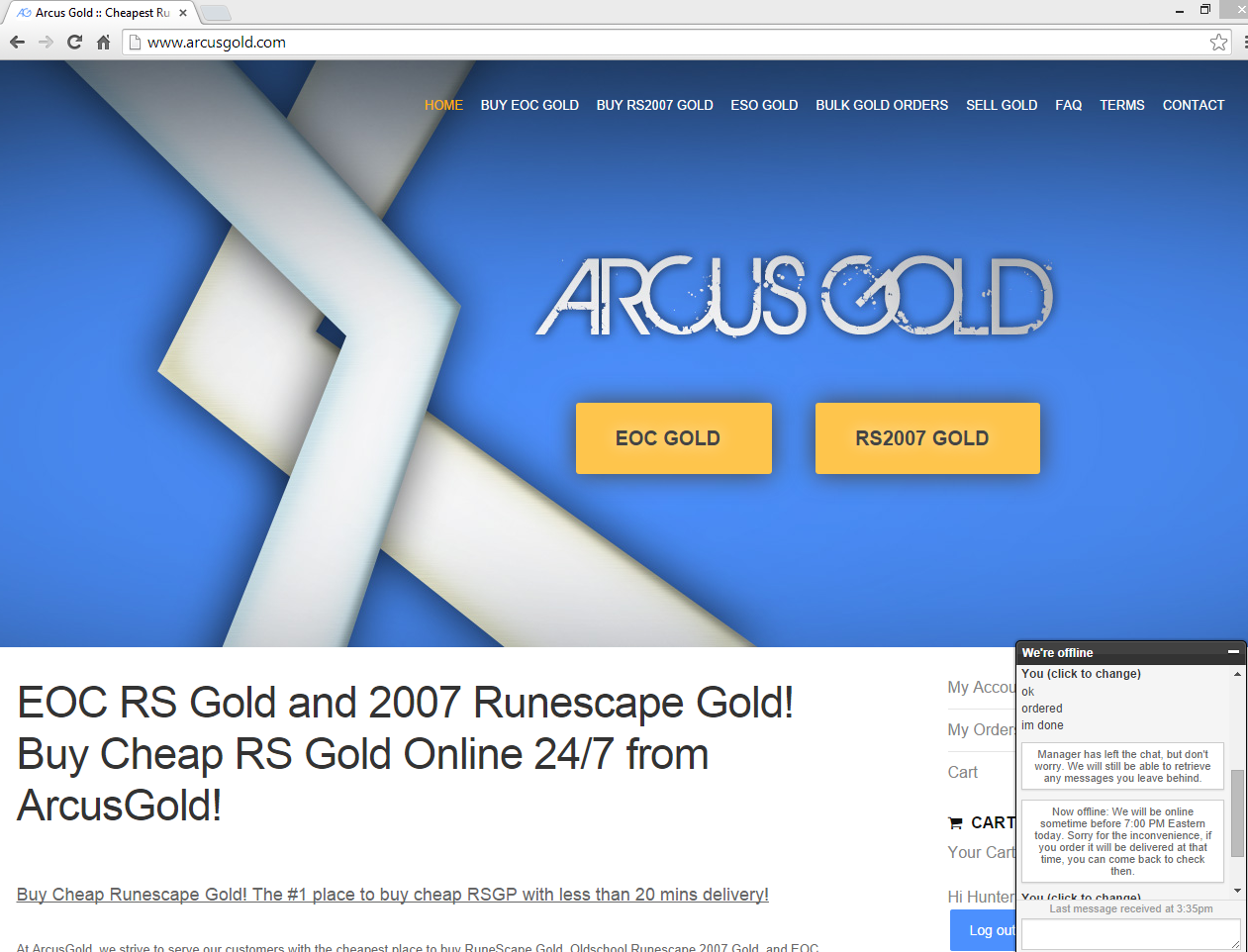Open the My Orders sidebar link
This screenshot has height=952, width=1248.
point(981,729)
